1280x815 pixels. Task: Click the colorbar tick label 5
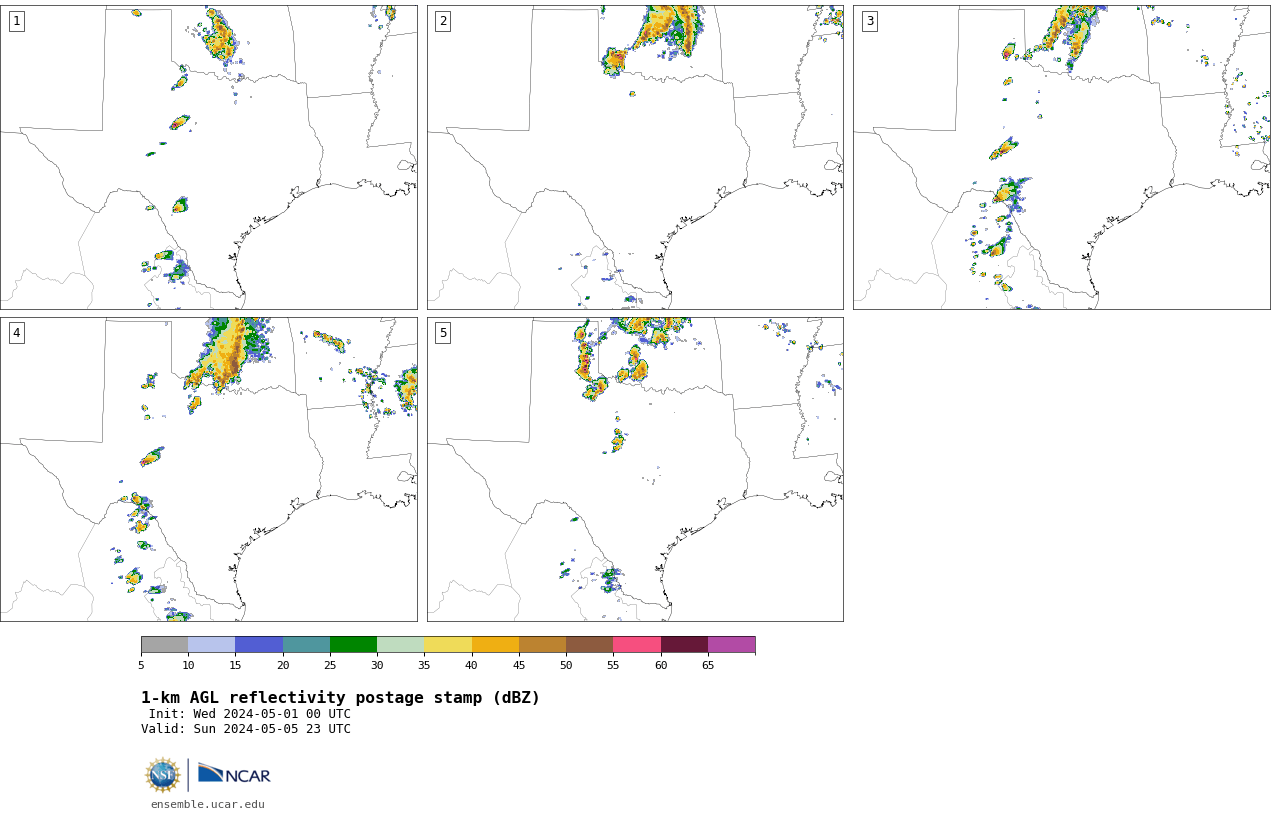[141, 665]
